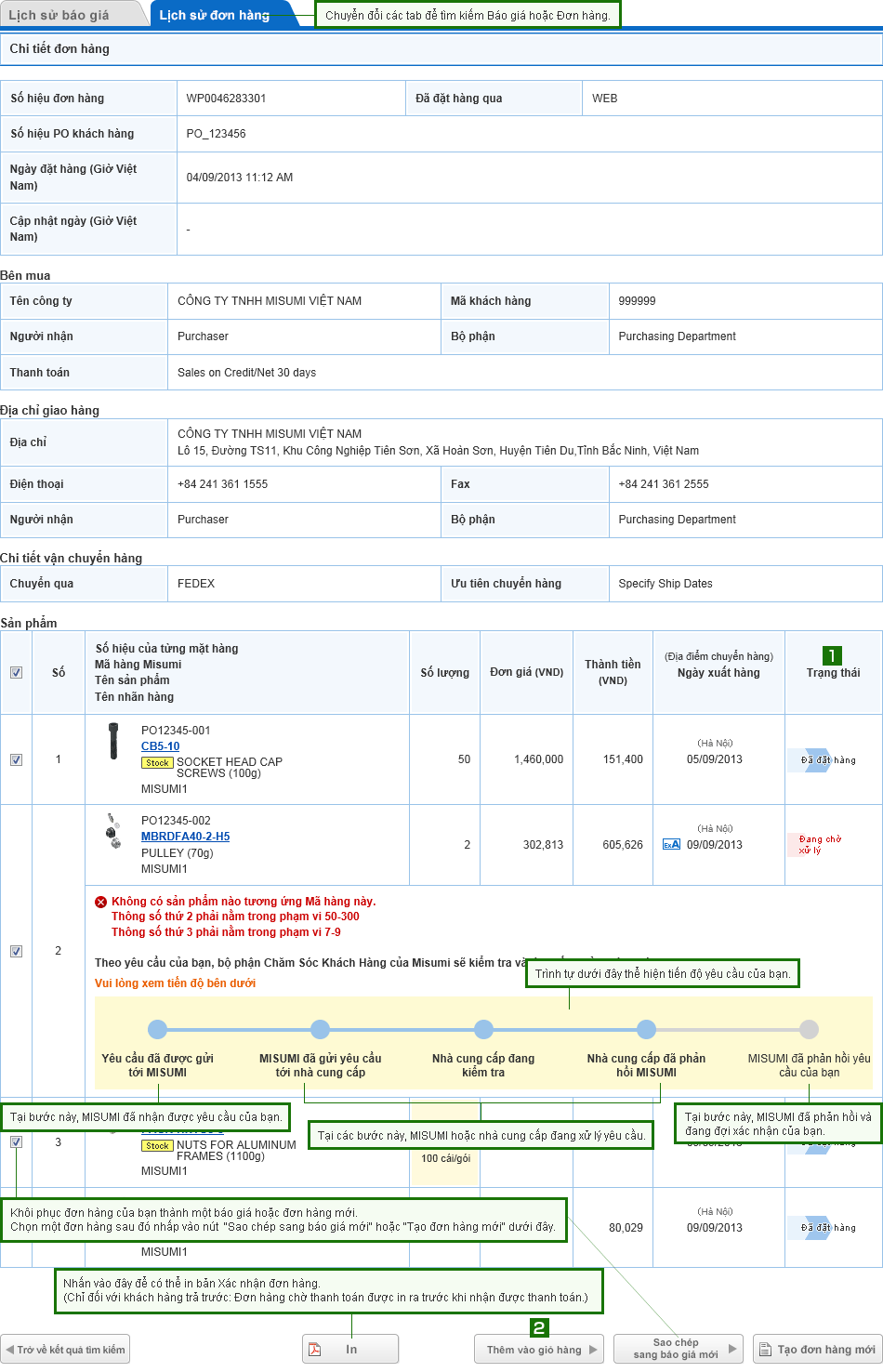Screen dimensions: 883x1372
Task: Click the delivery address line Lô 15, Đường TS11
Action: click(438, 451)
